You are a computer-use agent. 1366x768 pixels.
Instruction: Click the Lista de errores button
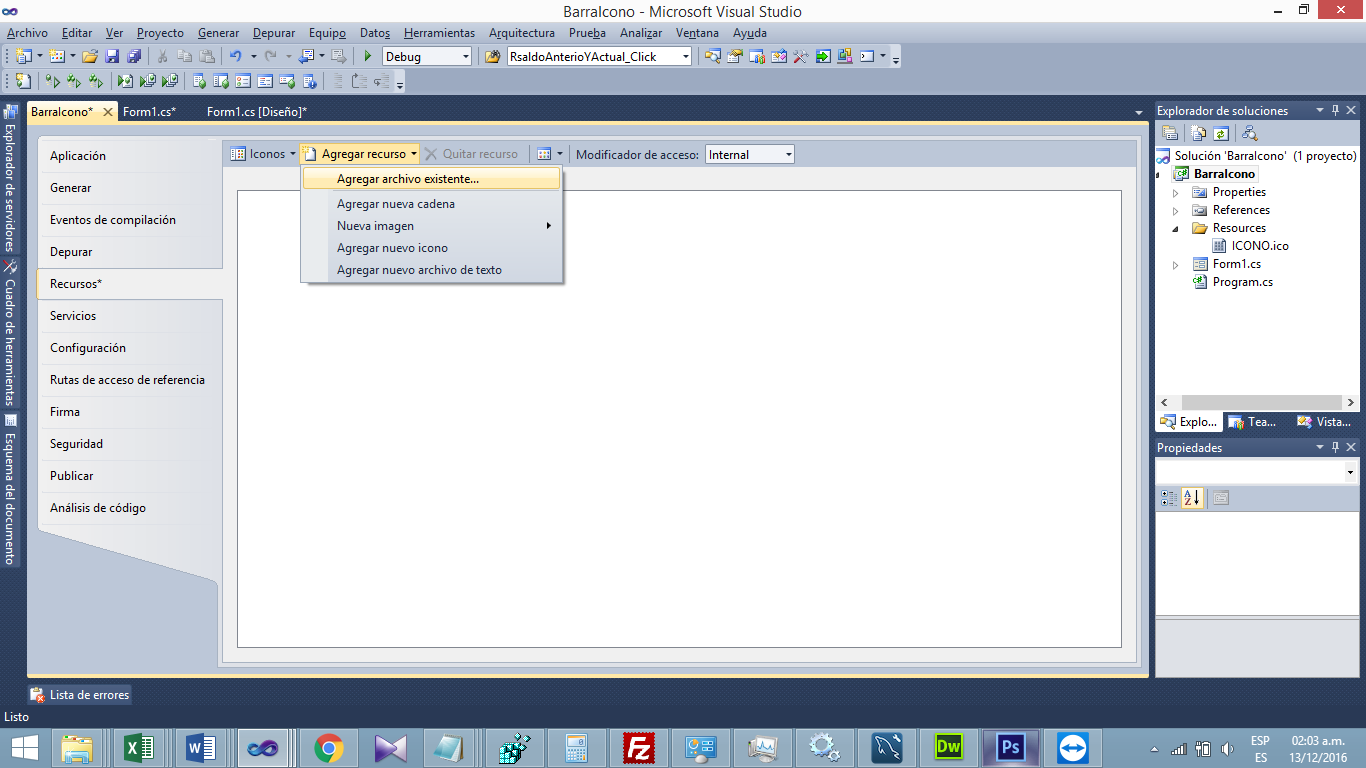tap(78, 694)
